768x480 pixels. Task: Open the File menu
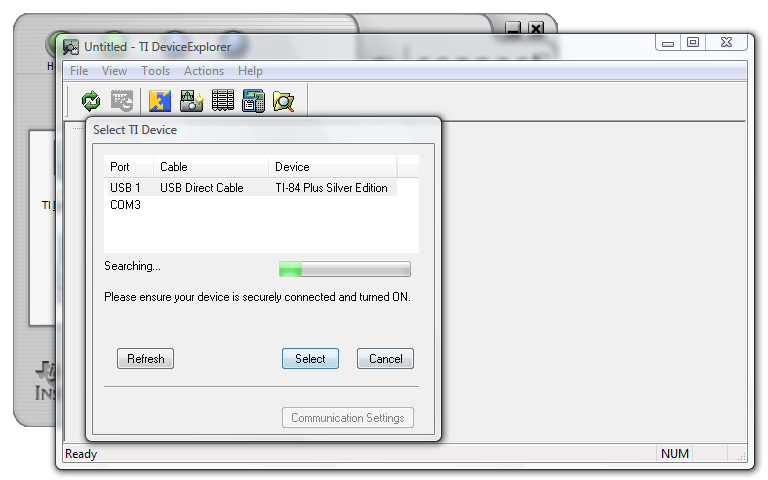[79, 71]
